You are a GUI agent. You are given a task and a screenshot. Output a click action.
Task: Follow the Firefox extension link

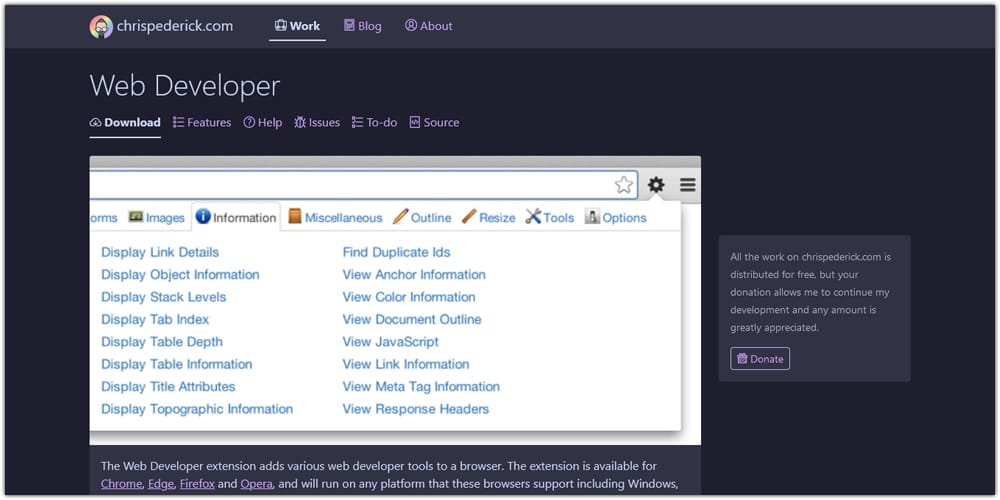click(x=197, y=484)
